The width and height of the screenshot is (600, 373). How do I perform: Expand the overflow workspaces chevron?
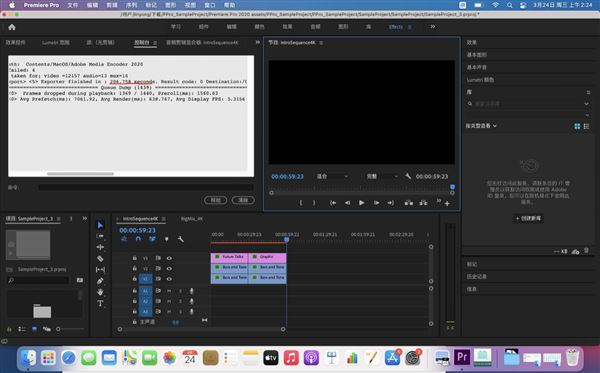tap(433, 26)
